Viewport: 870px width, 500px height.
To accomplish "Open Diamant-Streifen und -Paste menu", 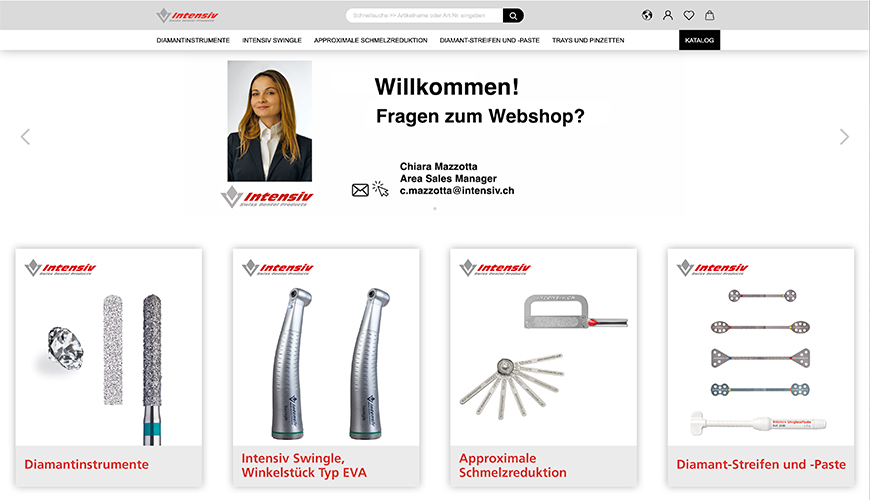I will (489, 41).
